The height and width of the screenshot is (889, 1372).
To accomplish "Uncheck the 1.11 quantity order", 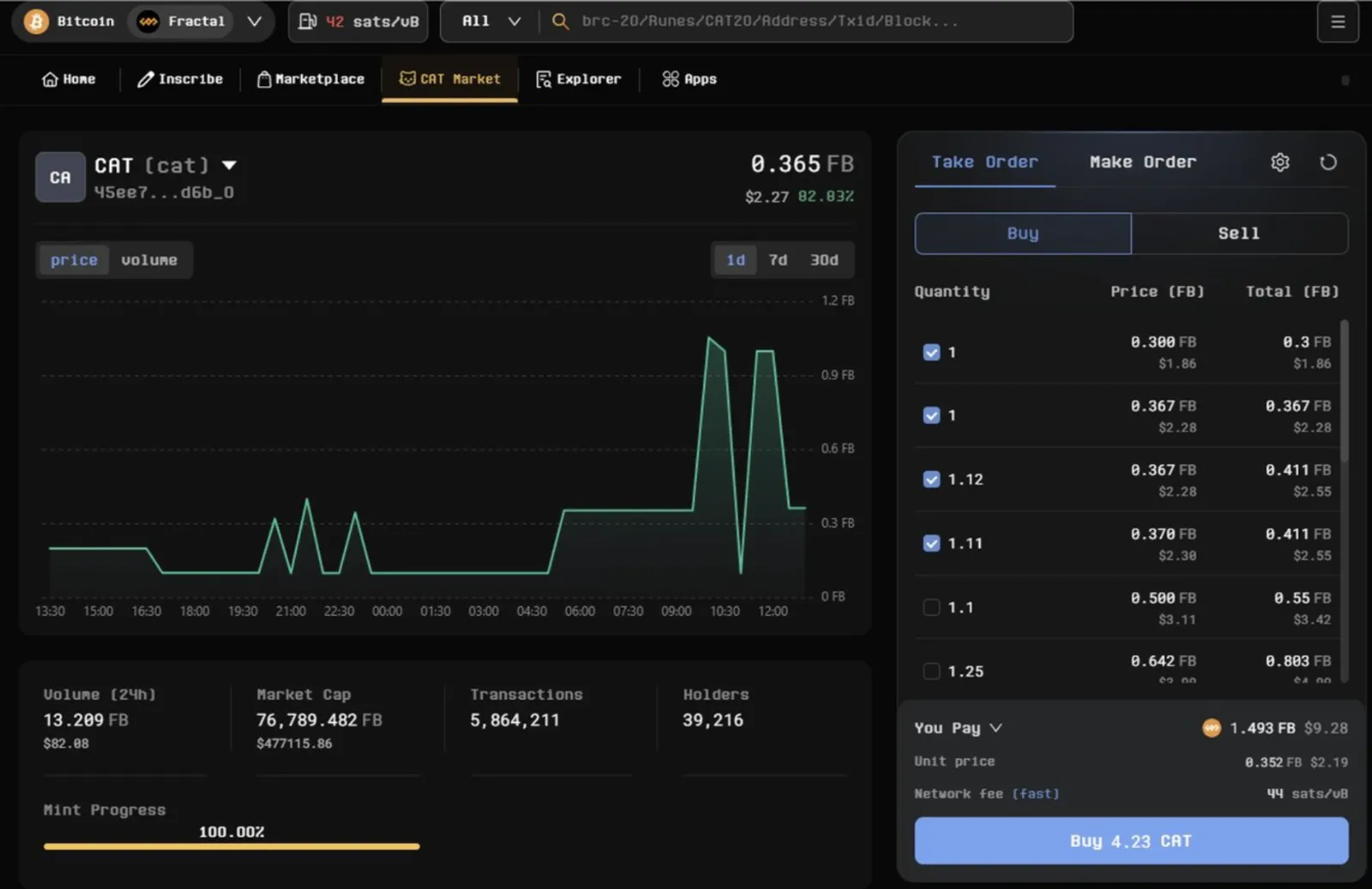I will point(931,544).
